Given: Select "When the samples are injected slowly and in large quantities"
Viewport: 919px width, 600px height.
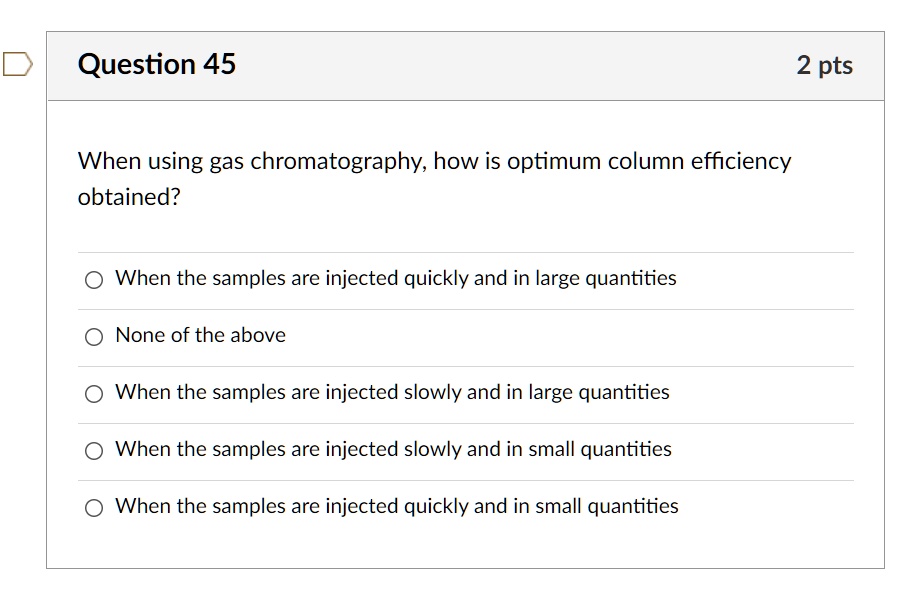Looking at the screenshot, I should point(94,393).
